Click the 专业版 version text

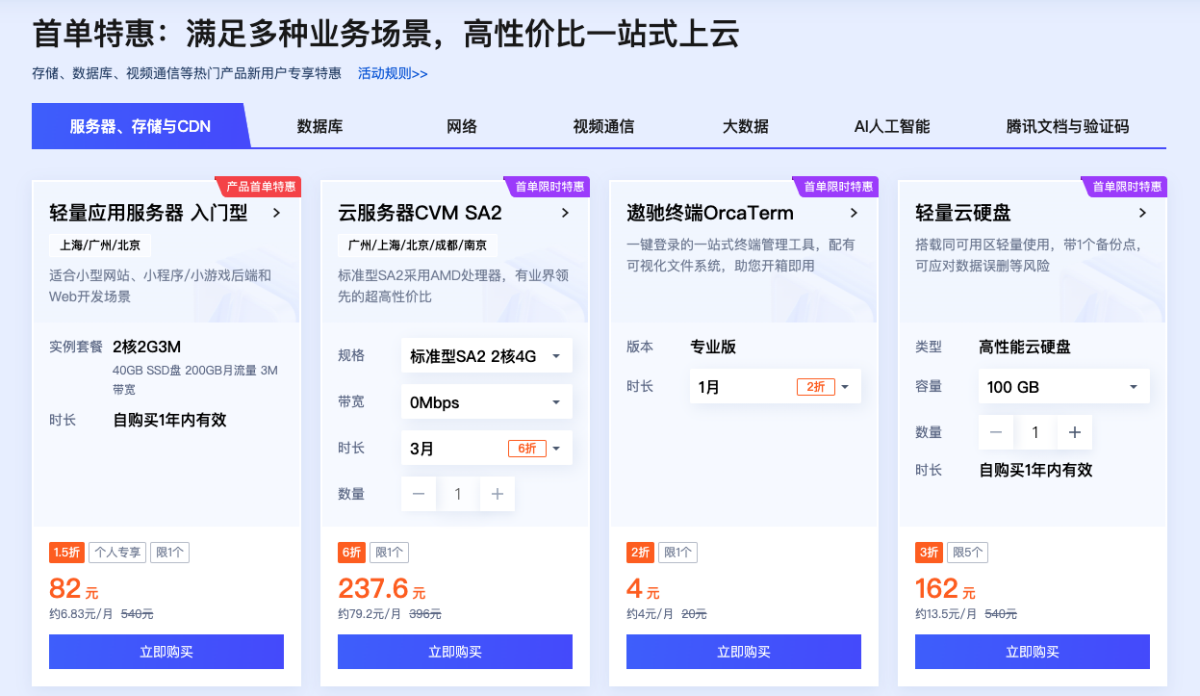[x=713, y=347]
